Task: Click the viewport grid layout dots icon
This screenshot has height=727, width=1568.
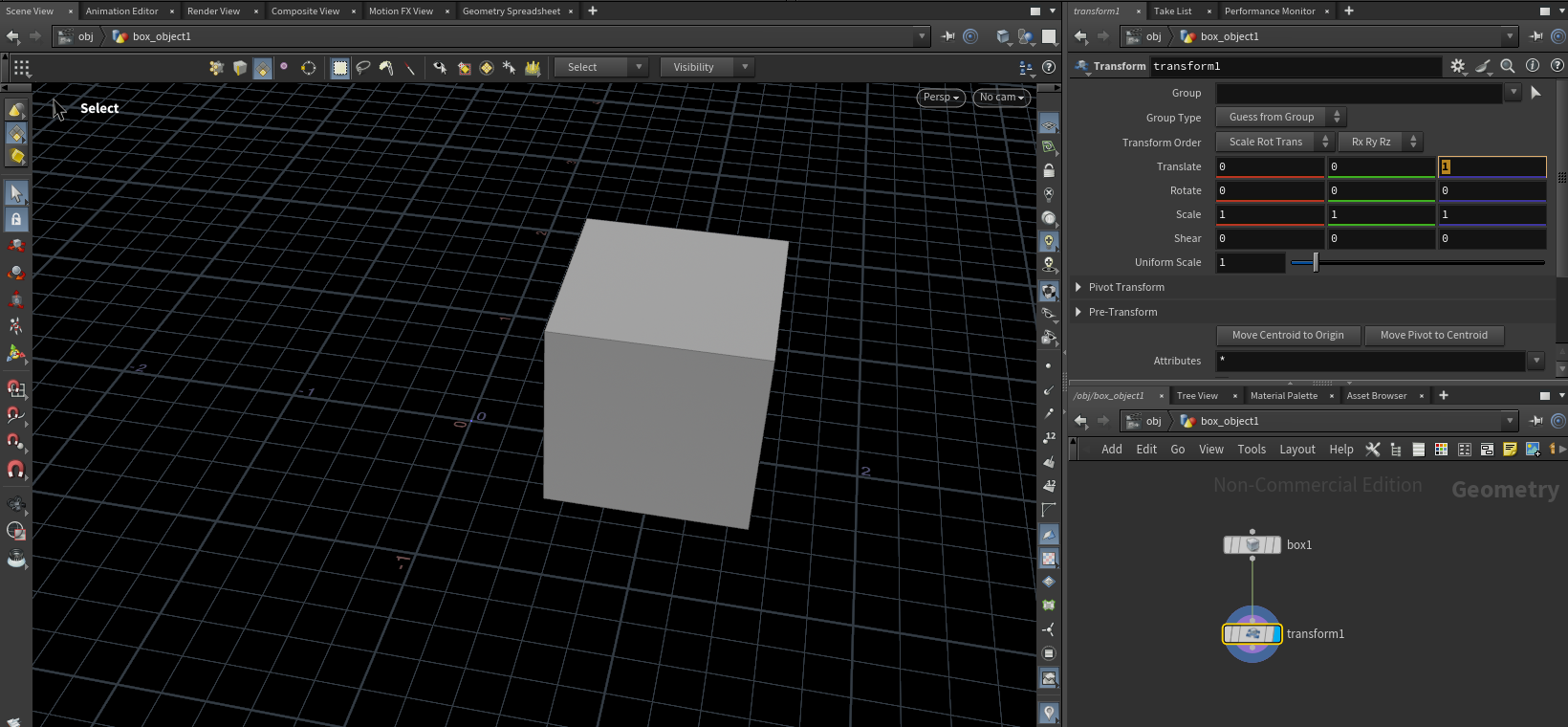Action: point(22,68)
